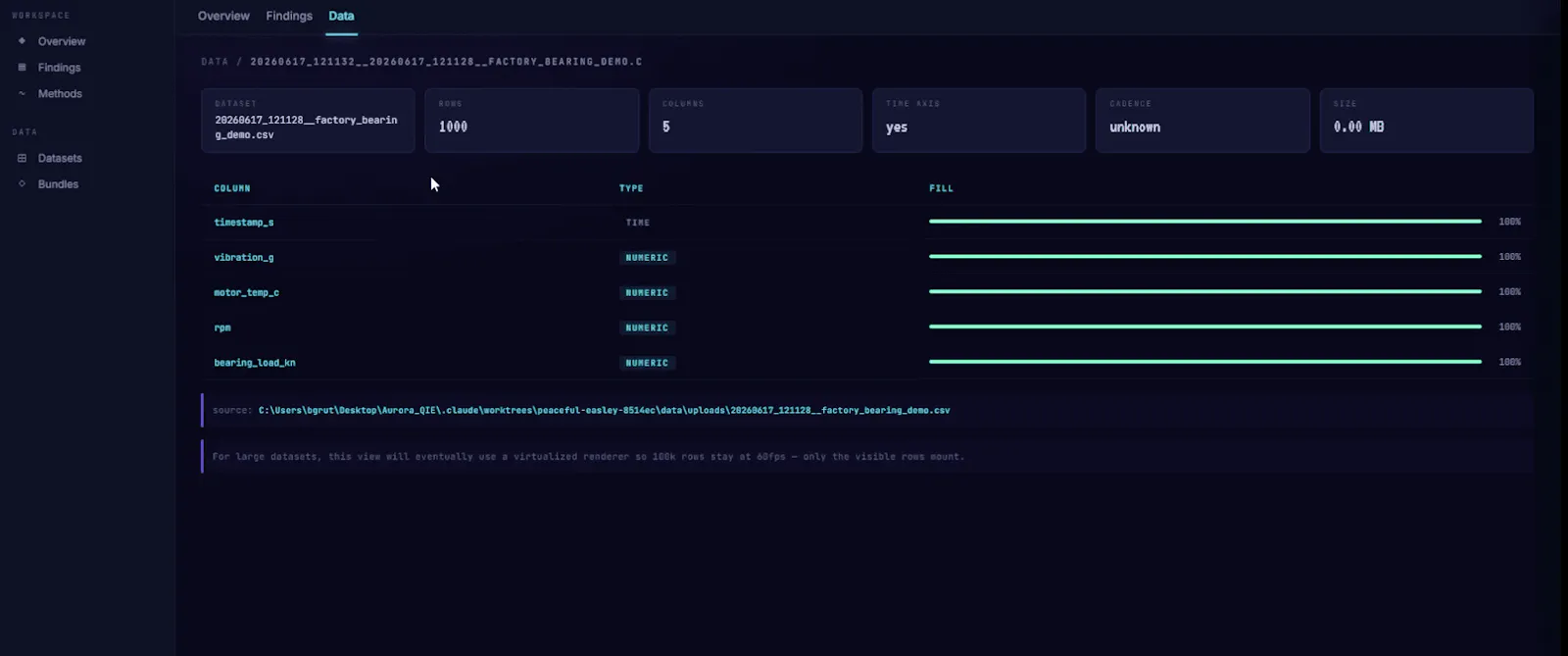Viewport: 1568px width, 656px height.
Task: Click the NUMERIC badge for bearing_load_kn
Action: [x=647, y=363]
